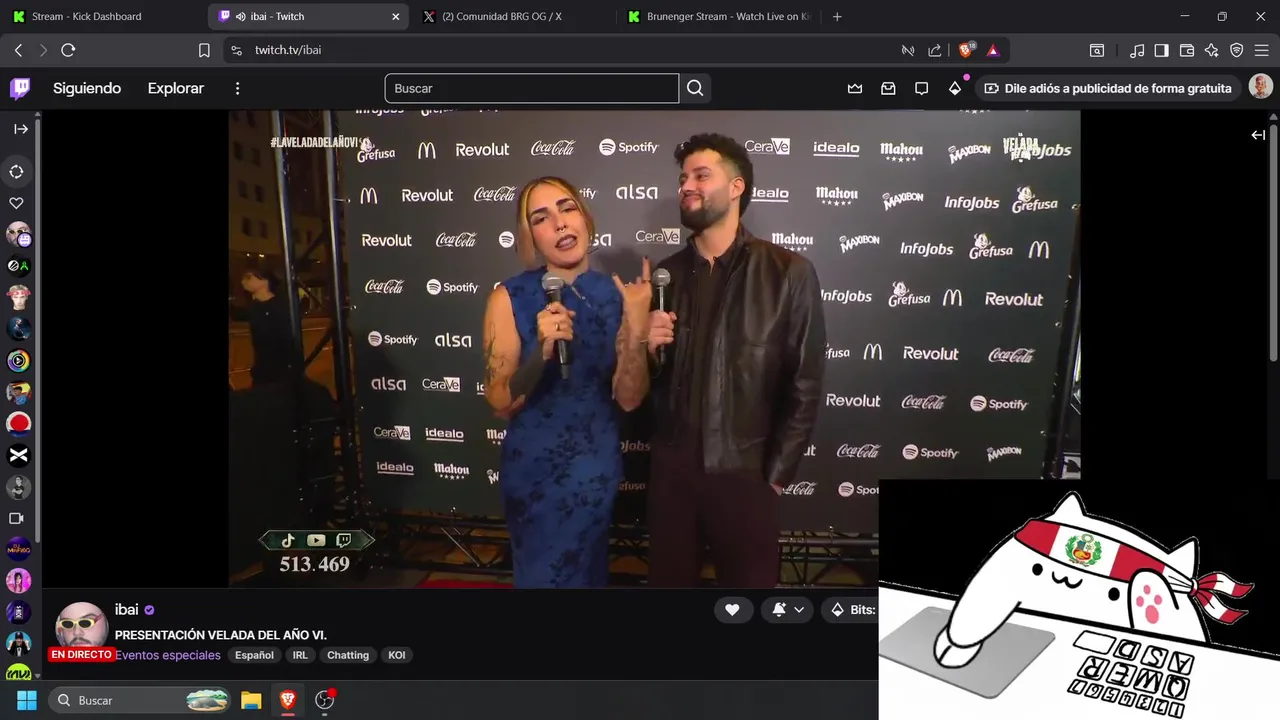The image size is (1280, 720).
Task: Click the Siguiendo navigation link
Action: click(x=87, y=88)
